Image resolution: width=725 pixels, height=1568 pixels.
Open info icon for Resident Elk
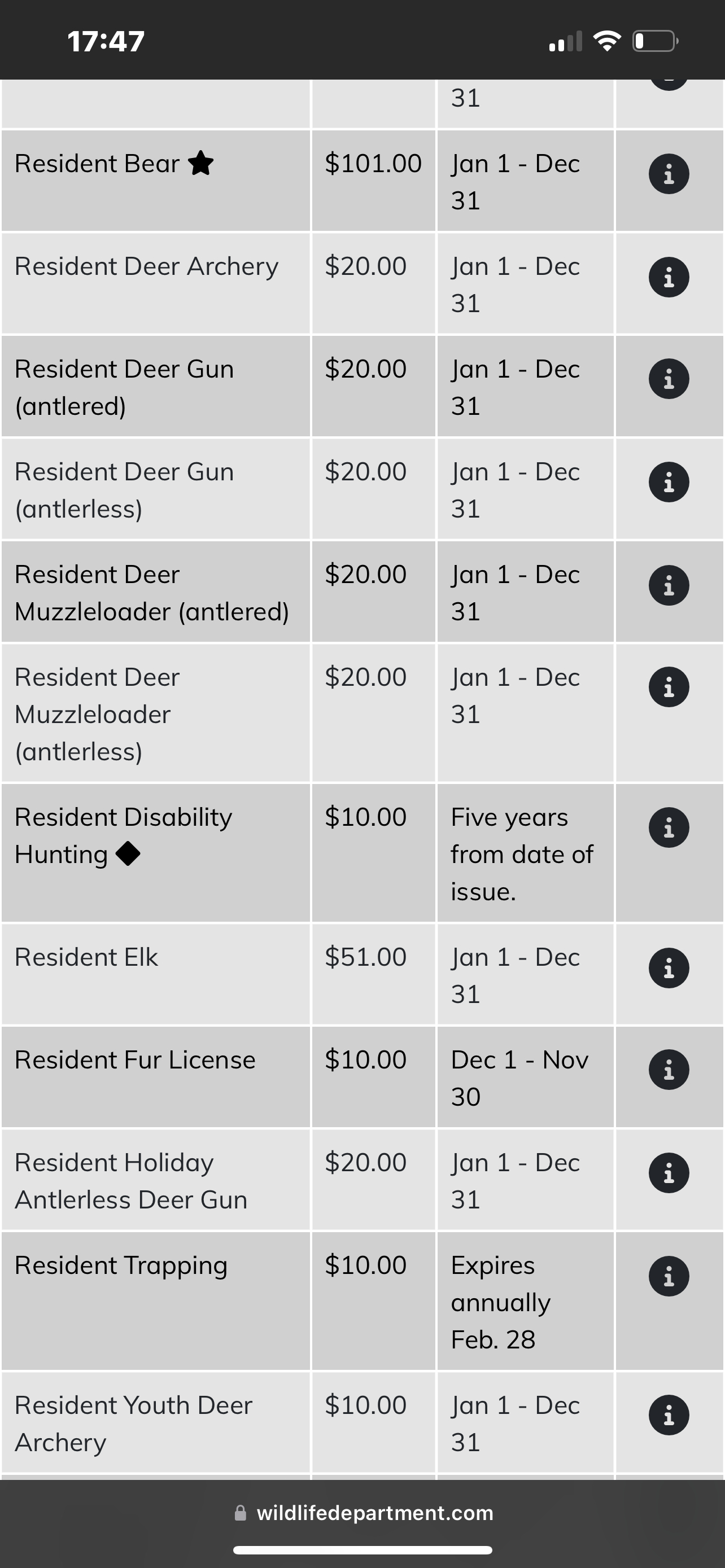669,968
